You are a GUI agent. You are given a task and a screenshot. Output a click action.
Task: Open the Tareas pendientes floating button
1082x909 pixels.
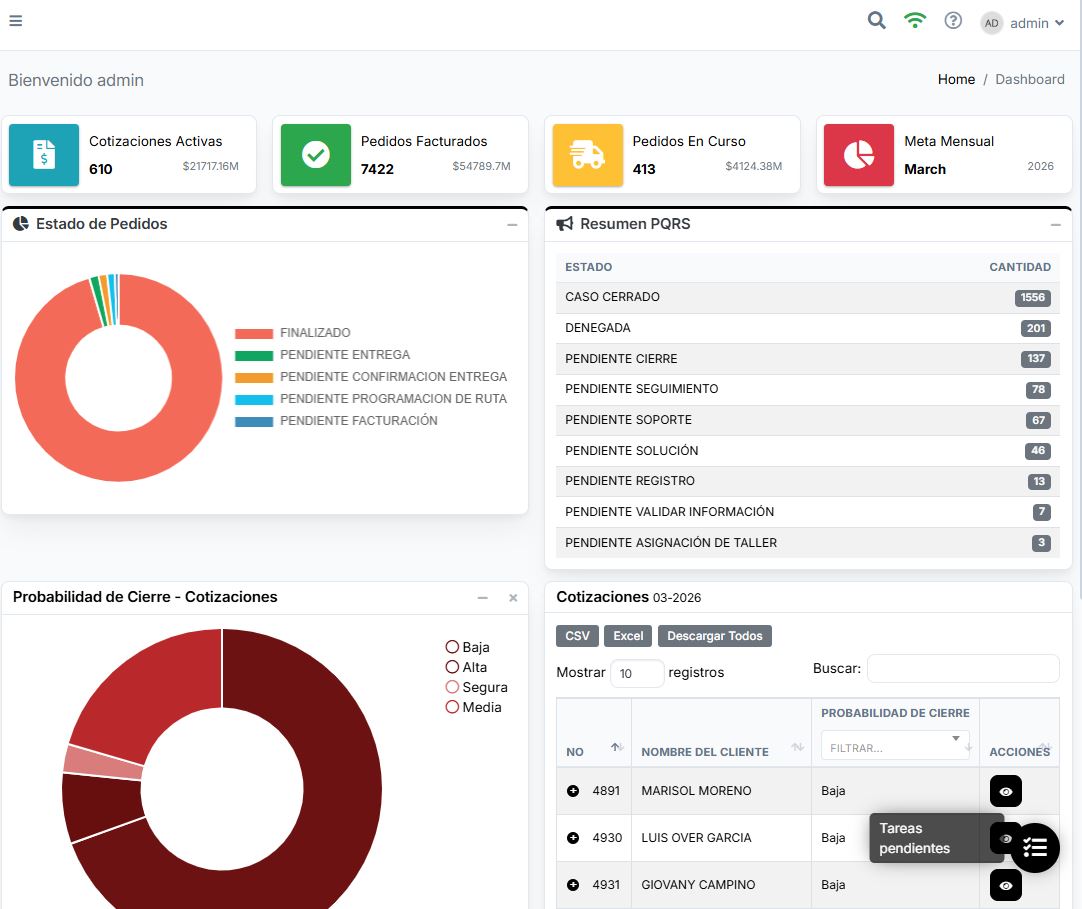[1035, 847]
